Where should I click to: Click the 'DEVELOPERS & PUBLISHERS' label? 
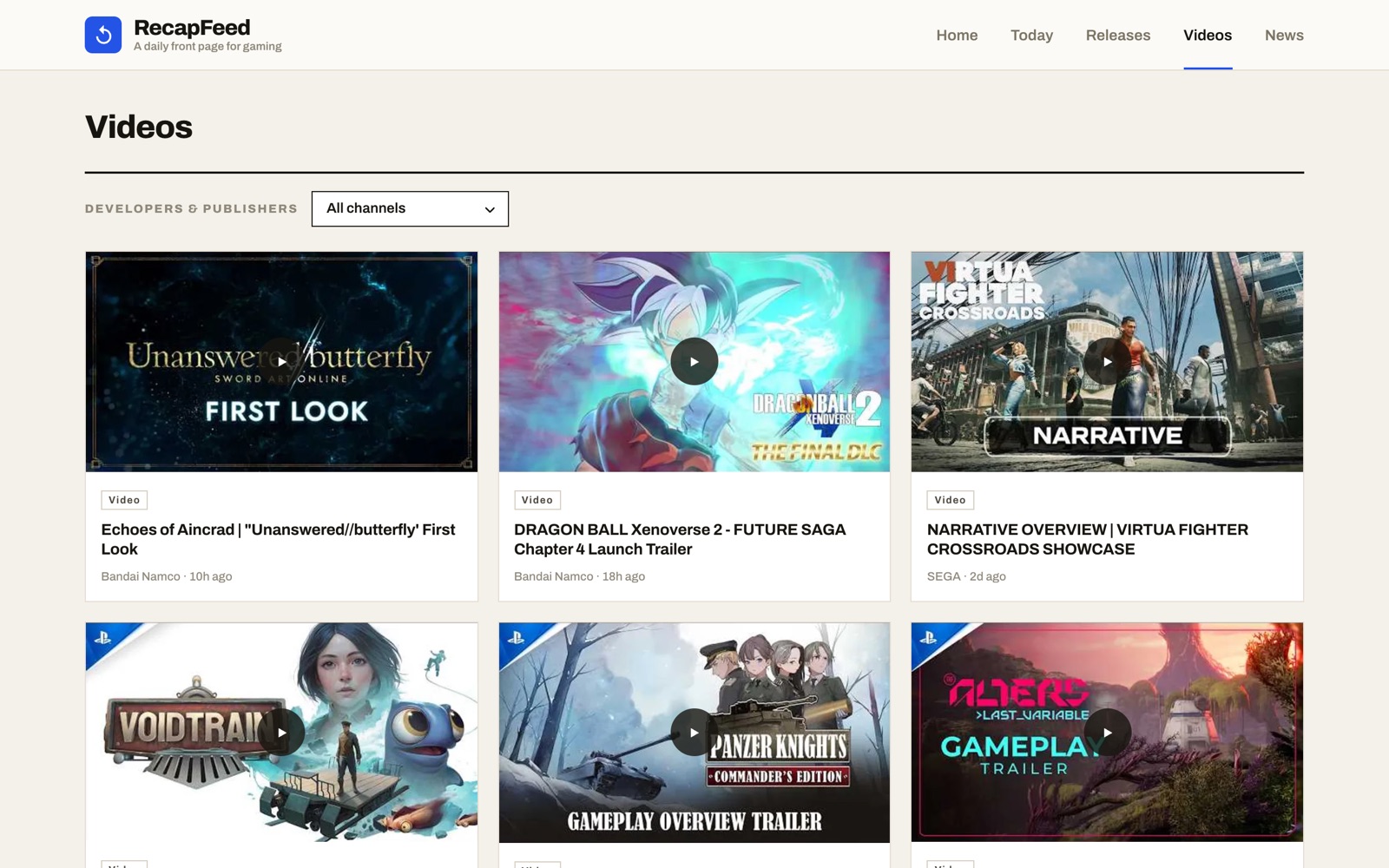[x=191, y=208]
